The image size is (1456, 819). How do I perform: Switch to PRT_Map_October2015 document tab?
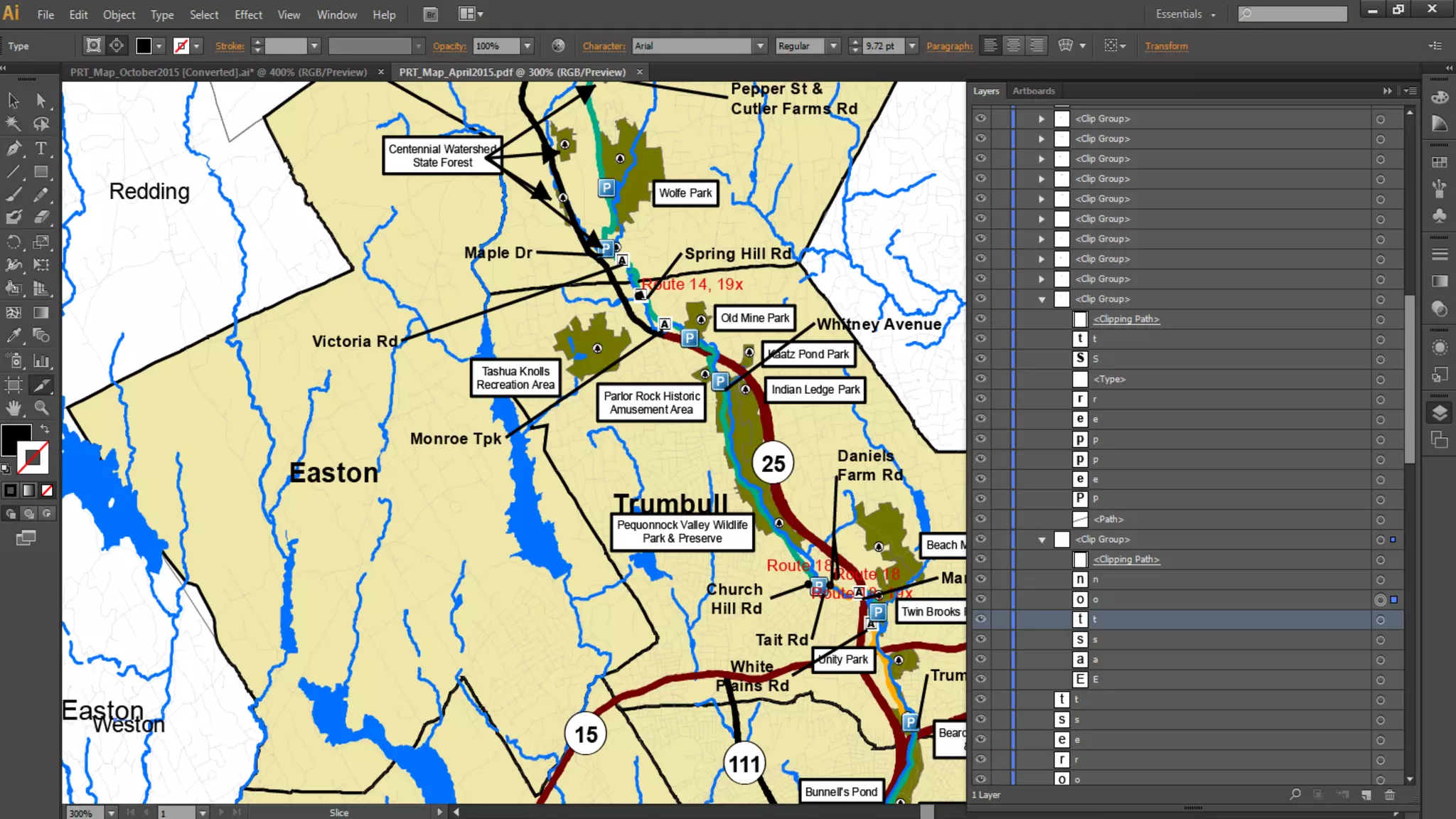point(218,72)
